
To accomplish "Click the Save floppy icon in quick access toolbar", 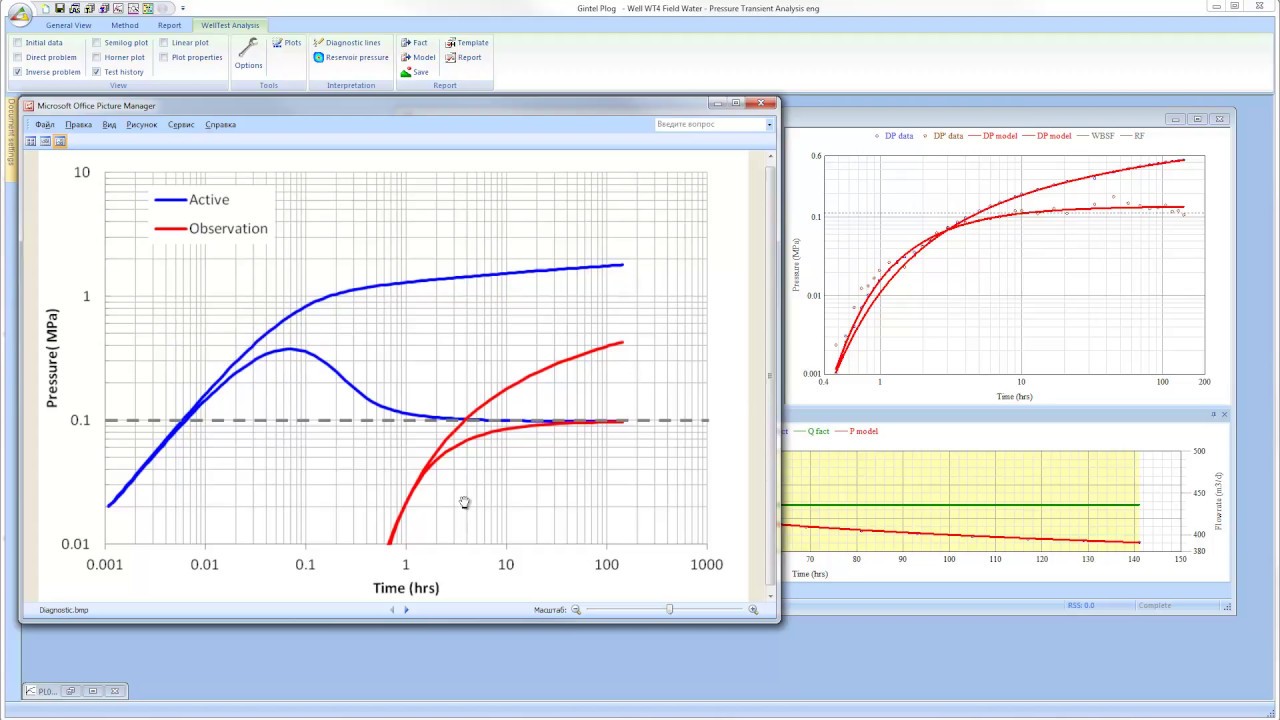I will 60,8.
